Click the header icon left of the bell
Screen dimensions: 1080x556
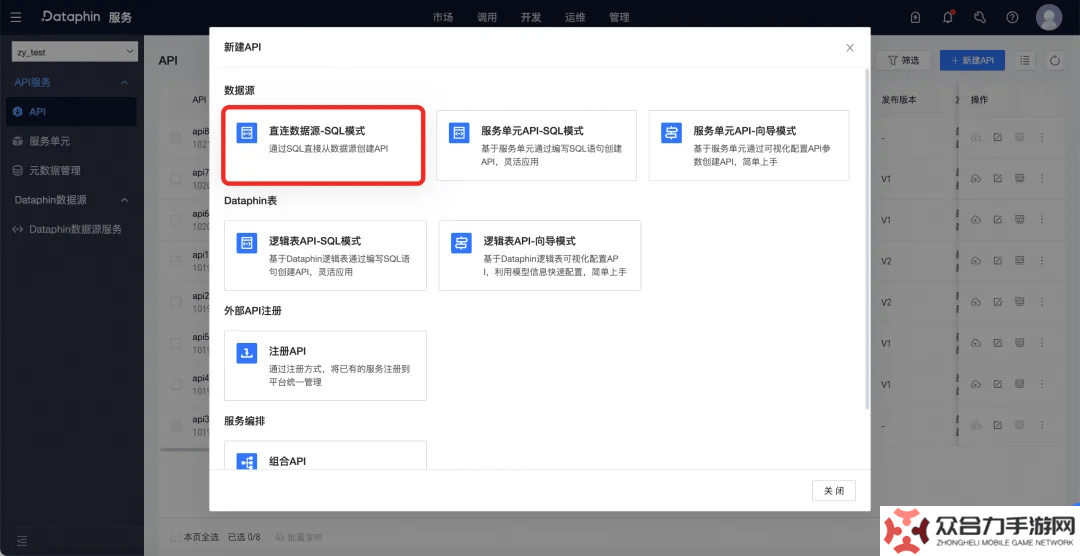click(x=915, y=17)
